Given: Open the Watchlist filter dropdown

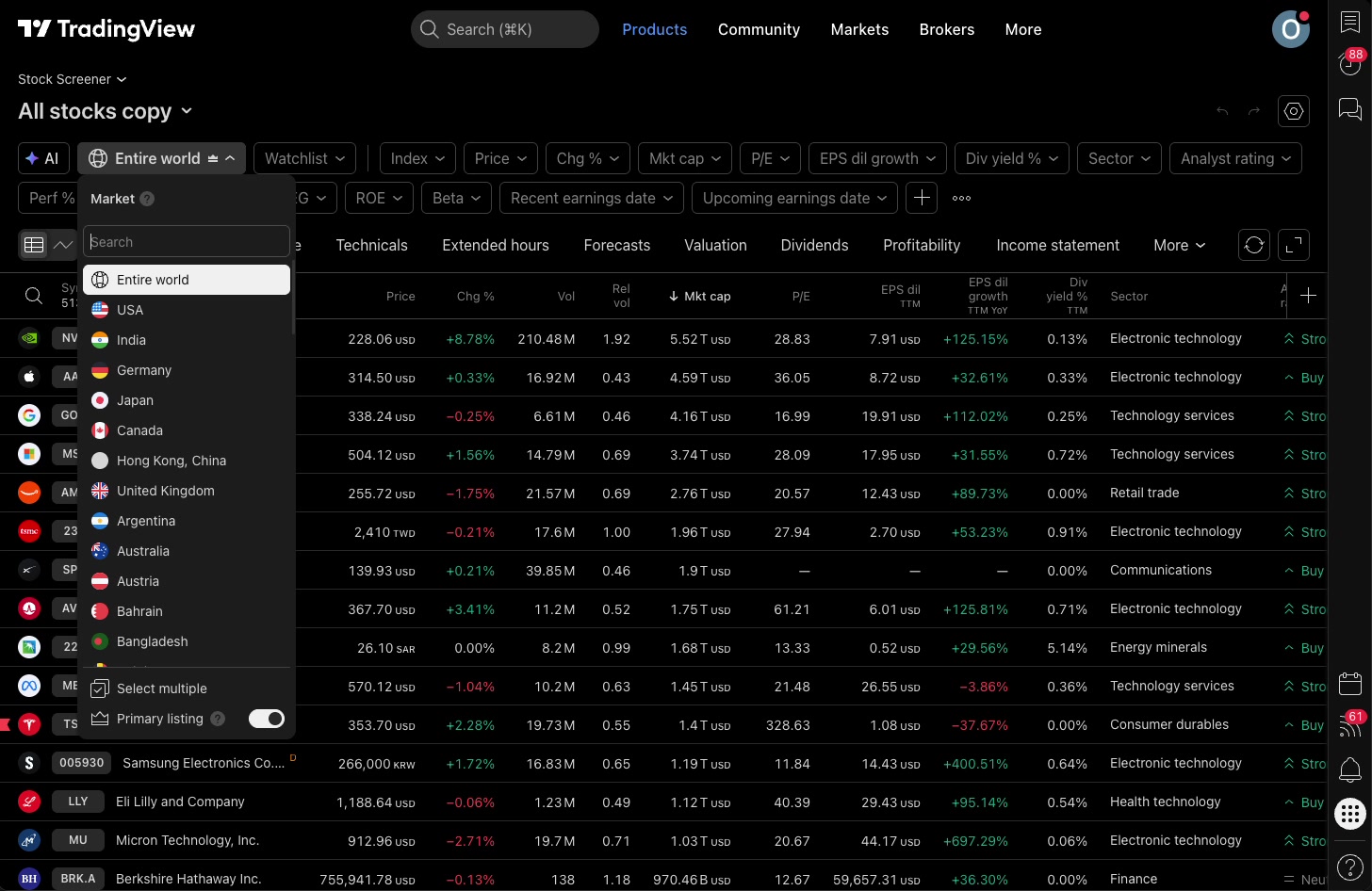Looking at the screenshot, I should (305, 158).
